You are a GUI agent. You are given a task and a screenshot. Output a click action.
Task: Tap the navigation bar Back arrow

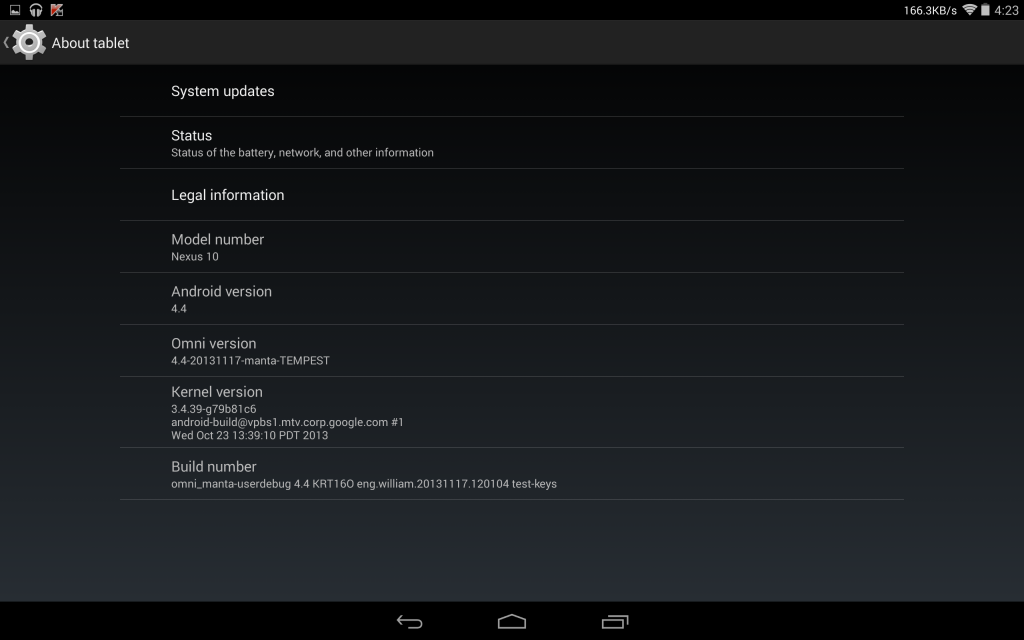pyautogui.click(x=409, y=622)
